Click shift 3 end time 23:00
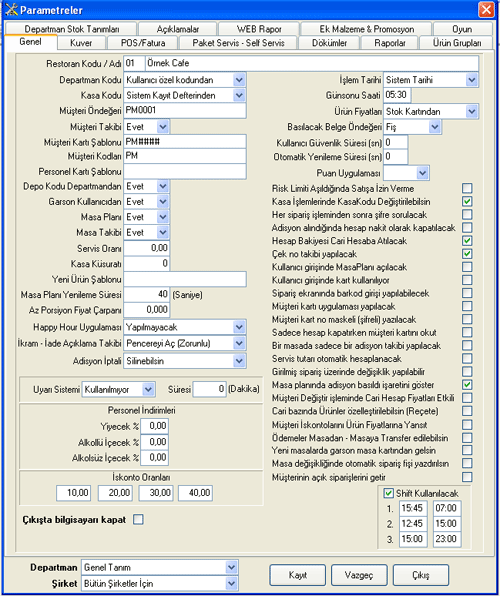 447,539
